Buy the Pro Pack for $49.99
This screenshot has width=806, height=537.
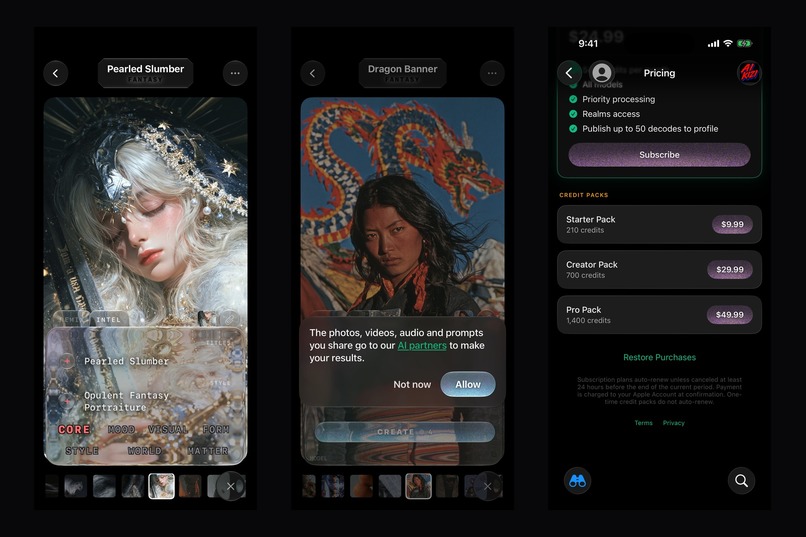[x=730, y=314]
